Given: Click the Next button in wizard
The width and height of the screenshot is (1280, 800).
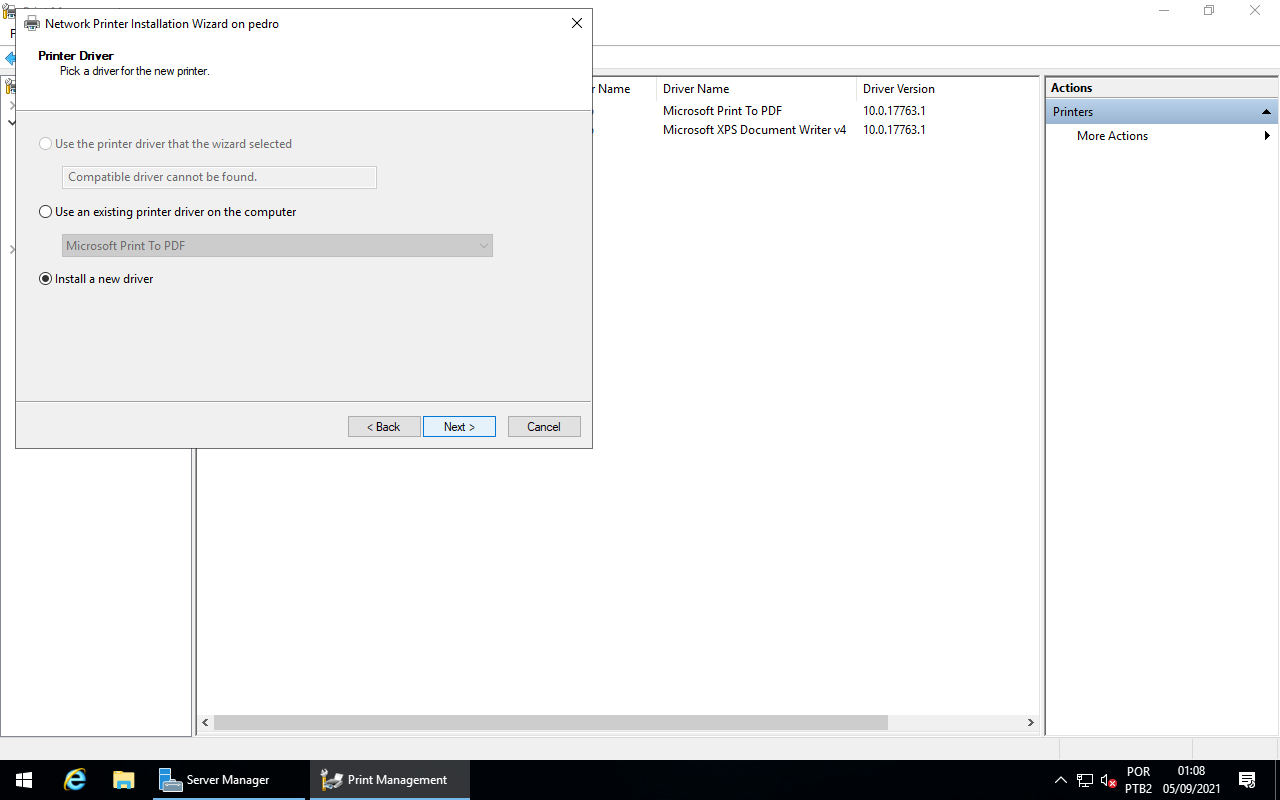Looking at the screenshot, I should point(459,427).
